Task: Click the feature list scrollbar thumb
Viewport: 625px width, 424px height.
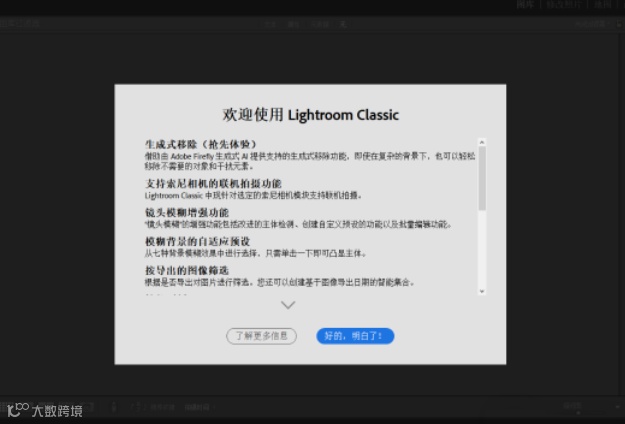Action: (482, 178)
